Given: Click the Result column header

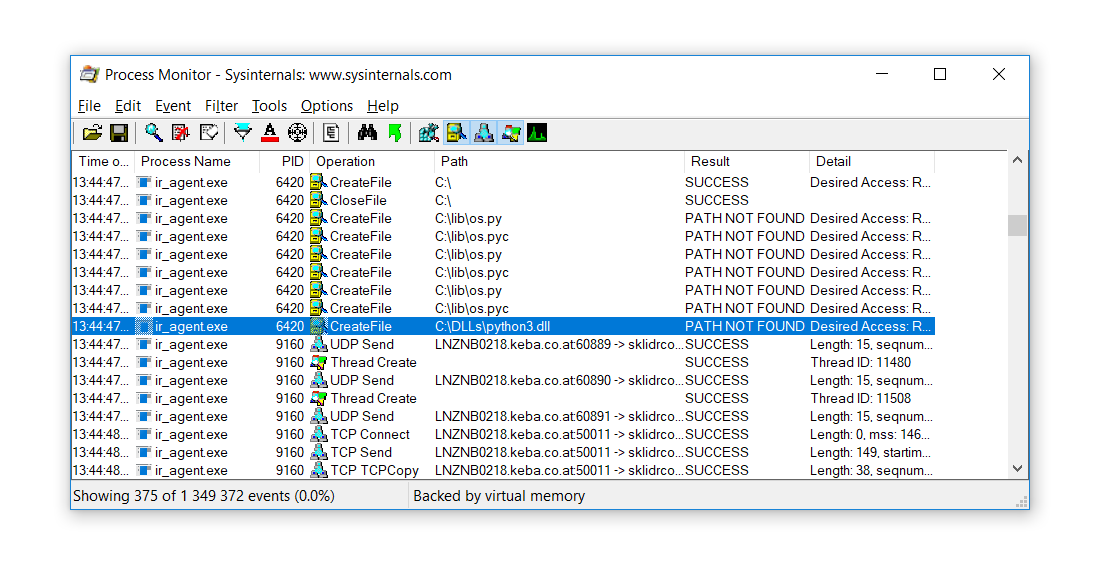Looking at the screenshot, I should pos(710,161).
